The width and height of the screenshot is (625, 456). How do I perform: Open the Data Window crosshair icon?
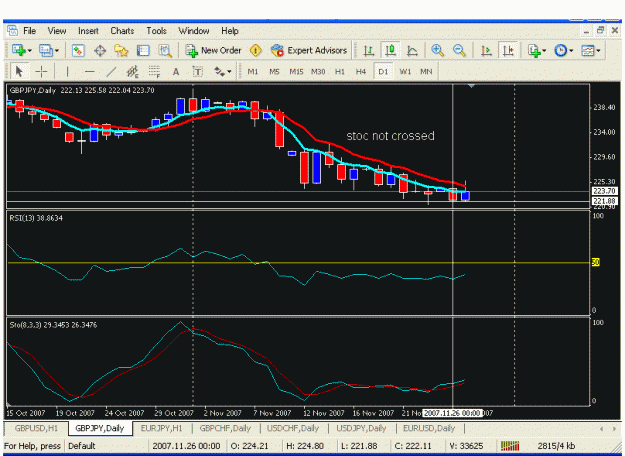[x=100, y=51]
